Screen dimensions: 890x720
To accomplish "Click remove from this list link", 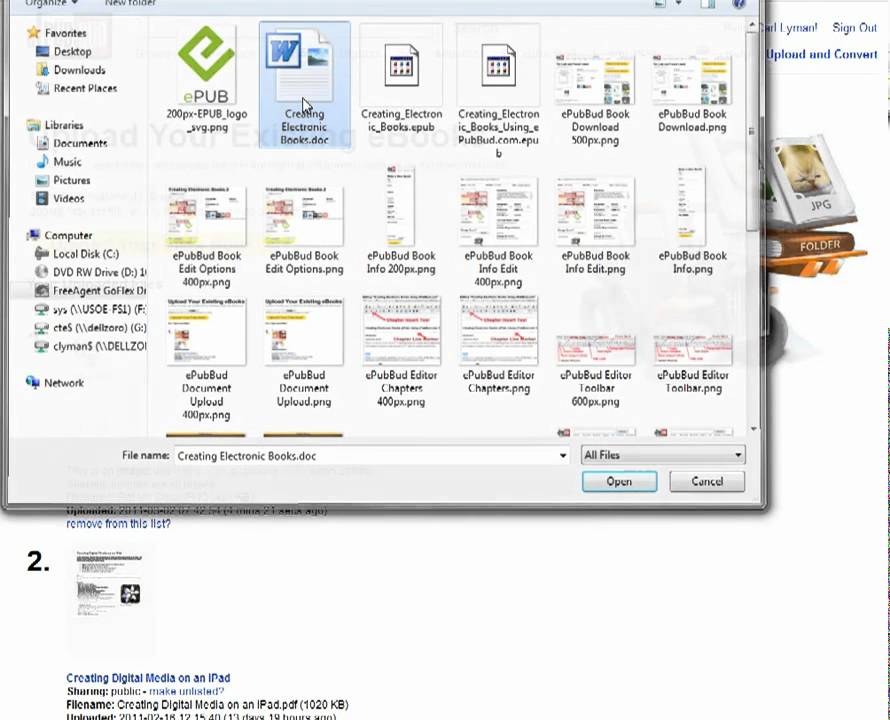I will [118, 524].
